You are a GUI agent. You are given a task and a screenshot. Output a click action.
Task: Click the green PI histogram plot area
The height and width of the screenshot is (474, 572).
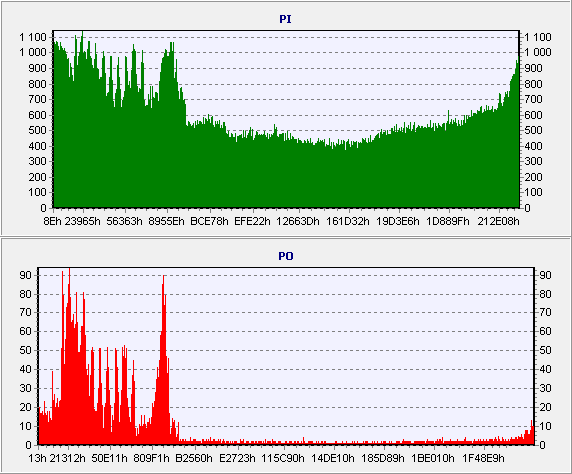[286, 119]
